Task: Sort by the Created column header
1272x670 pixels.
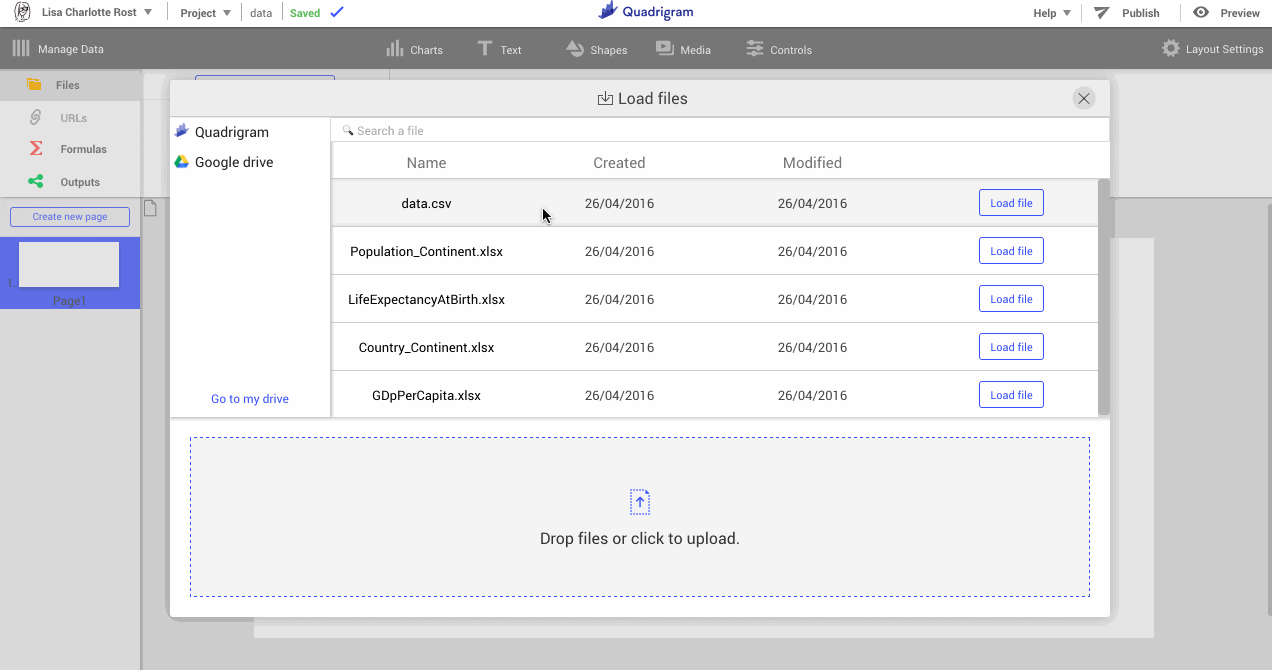Action: (619, 163)
